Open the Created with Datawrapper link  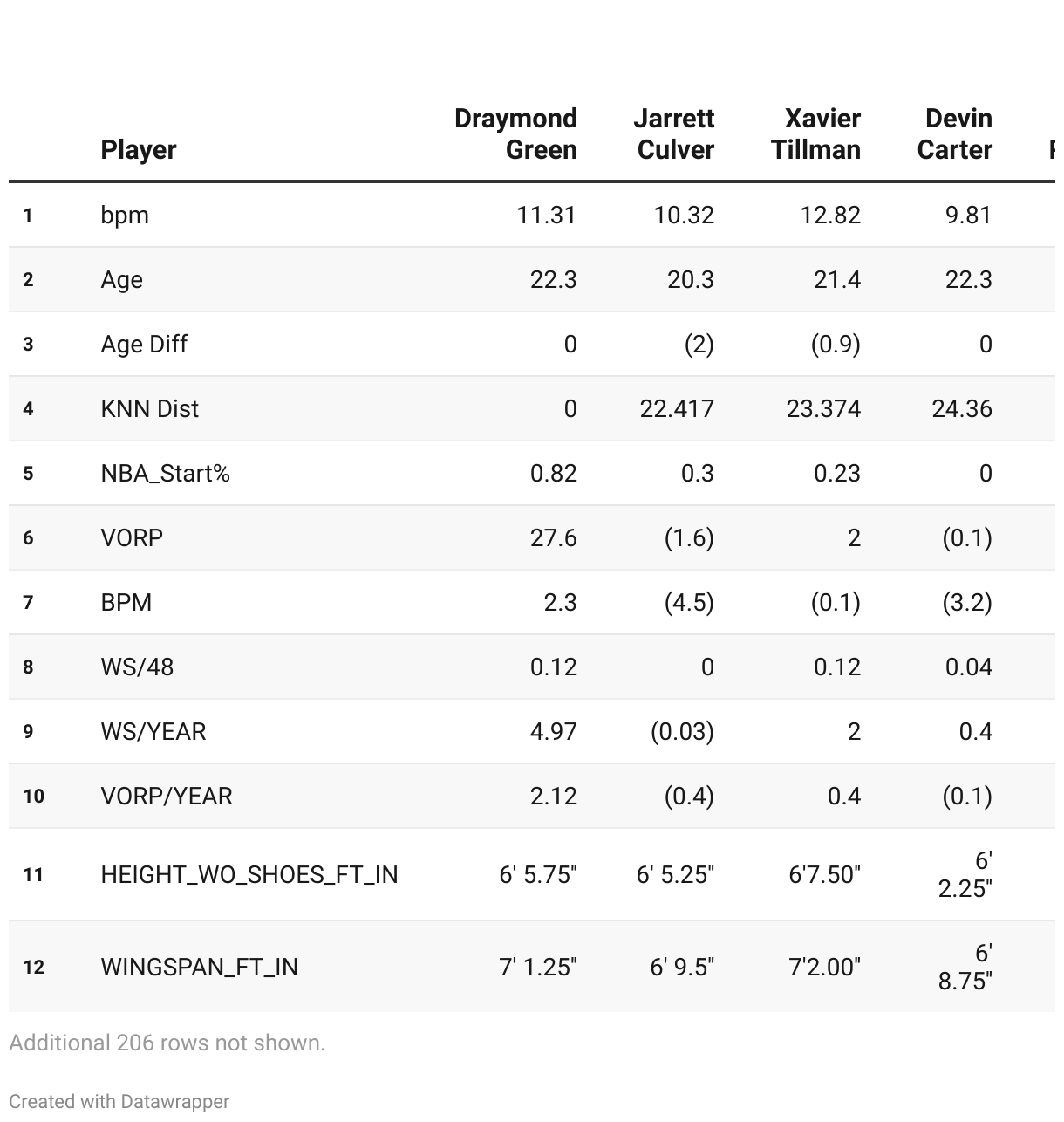[119, 1101]
